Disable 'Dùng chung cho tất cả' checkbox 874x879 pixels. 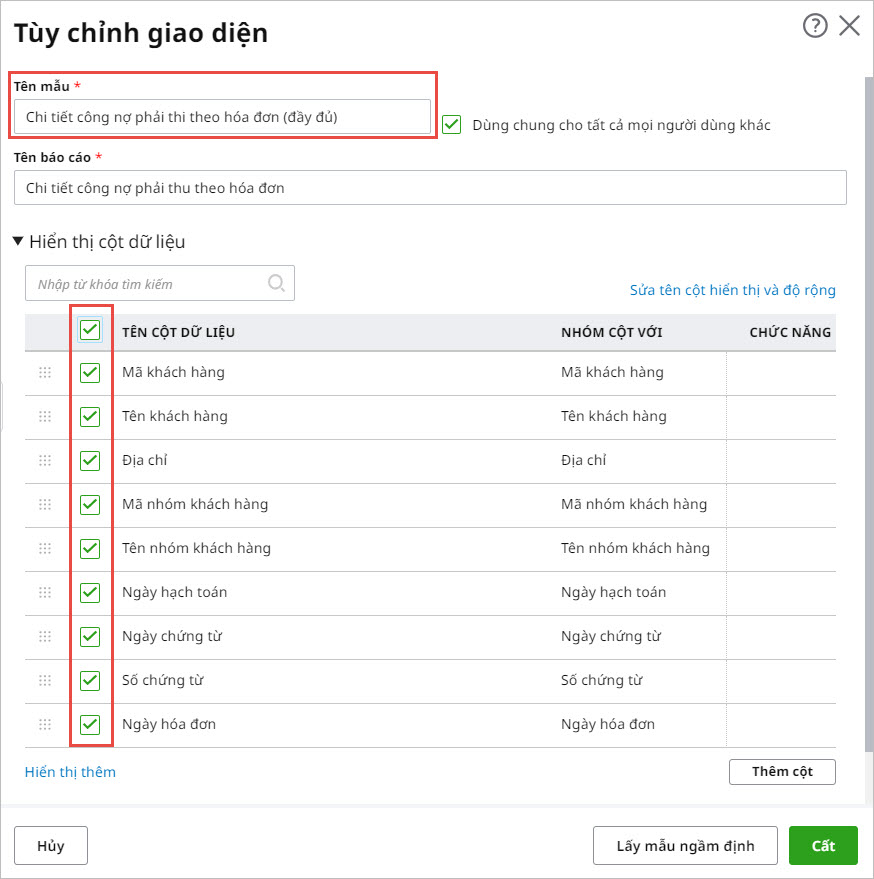452,125
